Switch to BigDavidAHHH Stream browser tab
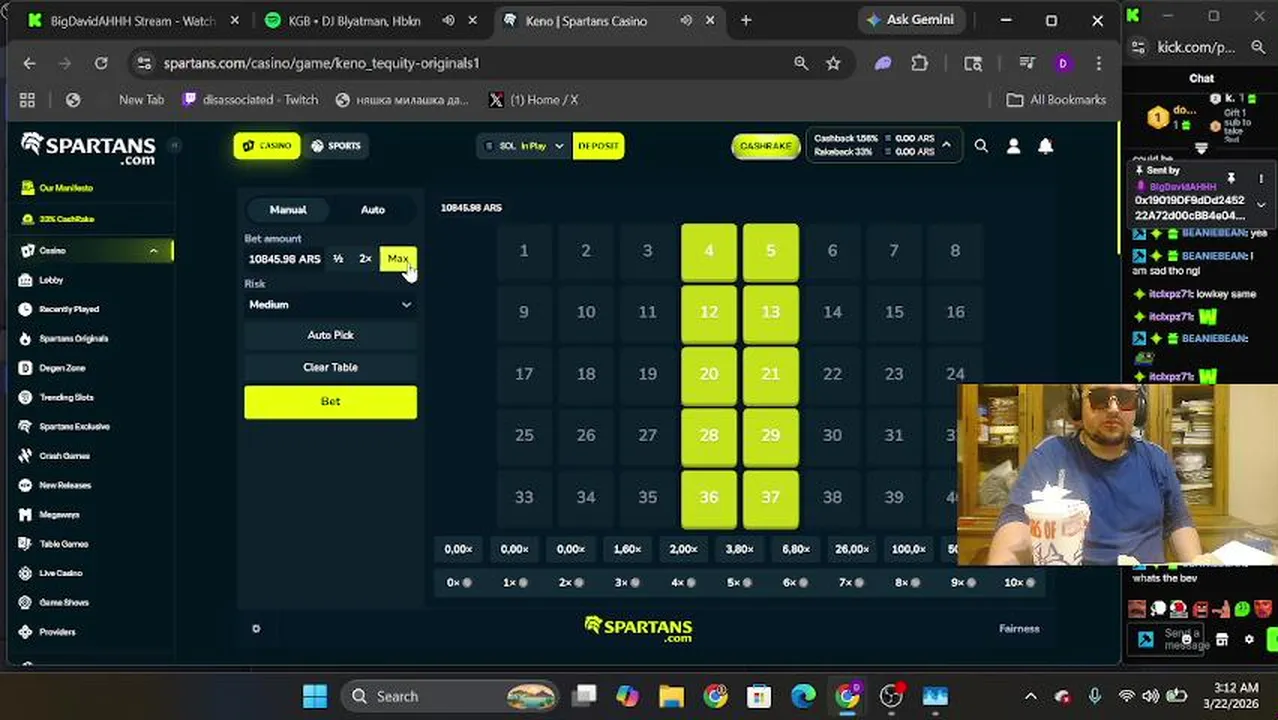 coord(131,20)
